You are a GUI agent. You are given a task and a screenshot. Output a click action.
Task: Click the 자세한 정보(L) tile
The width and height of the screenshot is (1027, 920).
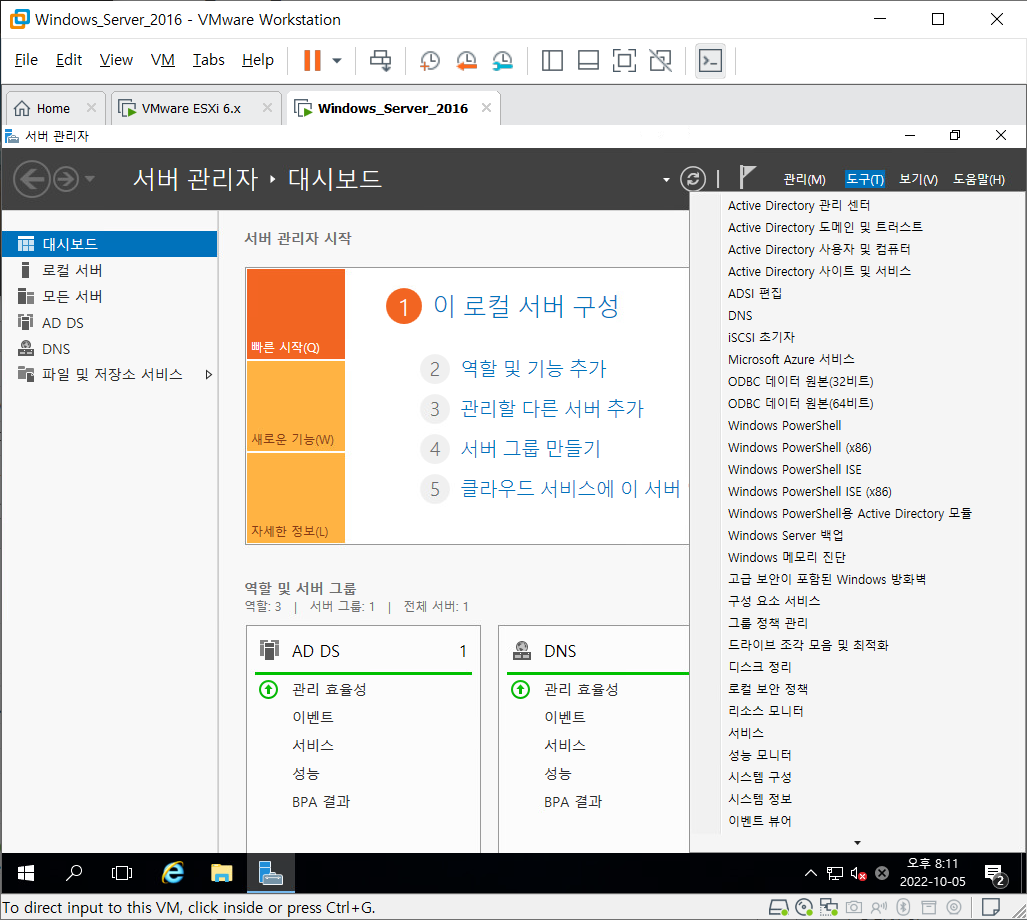(x=296, y=498)
